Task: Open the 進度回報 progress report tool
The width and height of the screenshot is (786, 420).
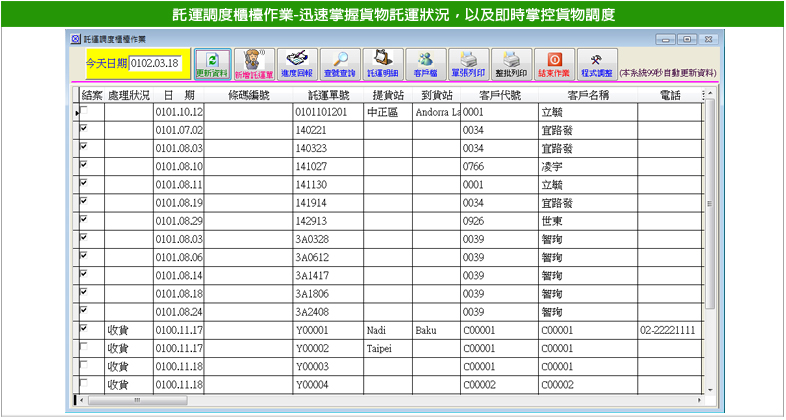Action: [x=297, y=65]
